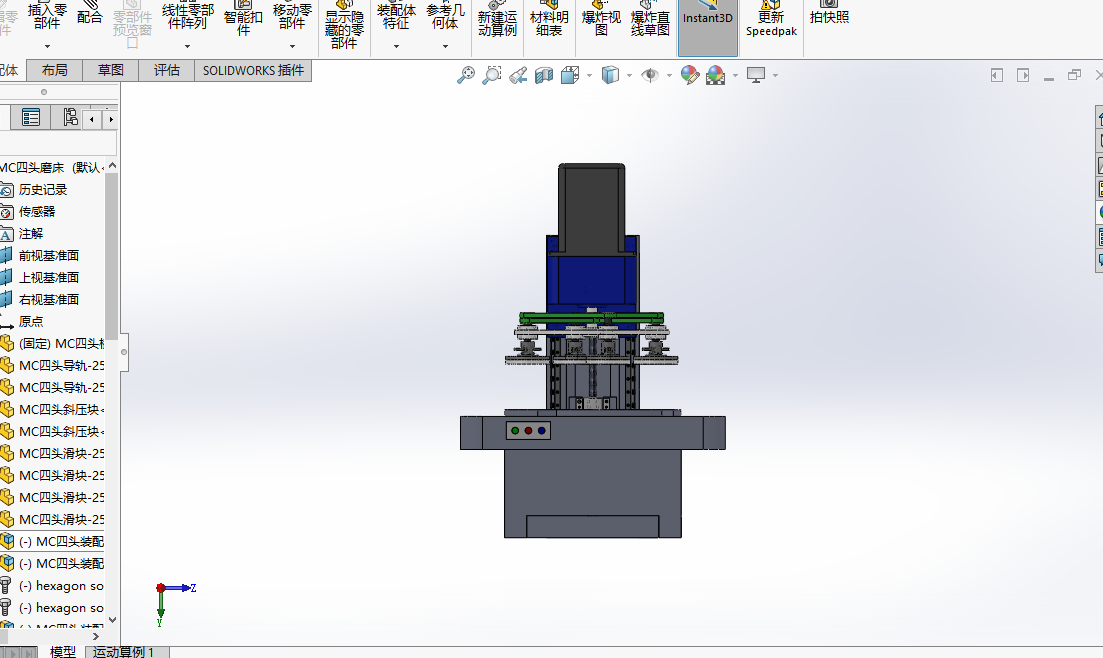The width and height of the screenshot is (1103, 658).
Task: Click the Apply Scene icon
Action: 716,75
